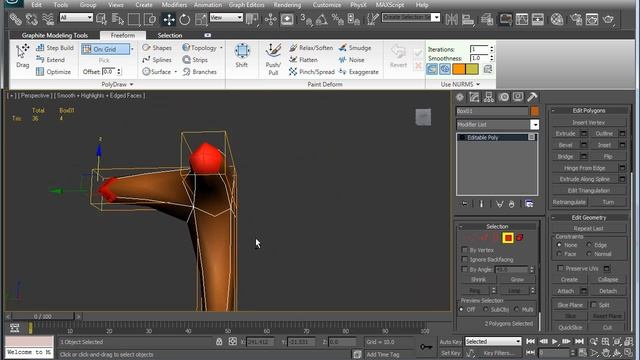Choose the Noise brush

[x=351, y=60]
